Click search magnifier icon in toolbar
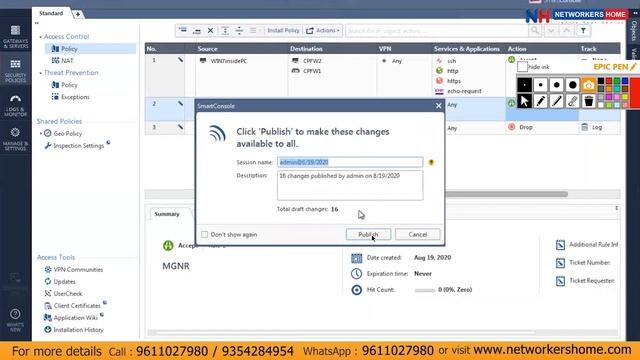The height and width of the screenshot is (360, 640). point(534,31)
